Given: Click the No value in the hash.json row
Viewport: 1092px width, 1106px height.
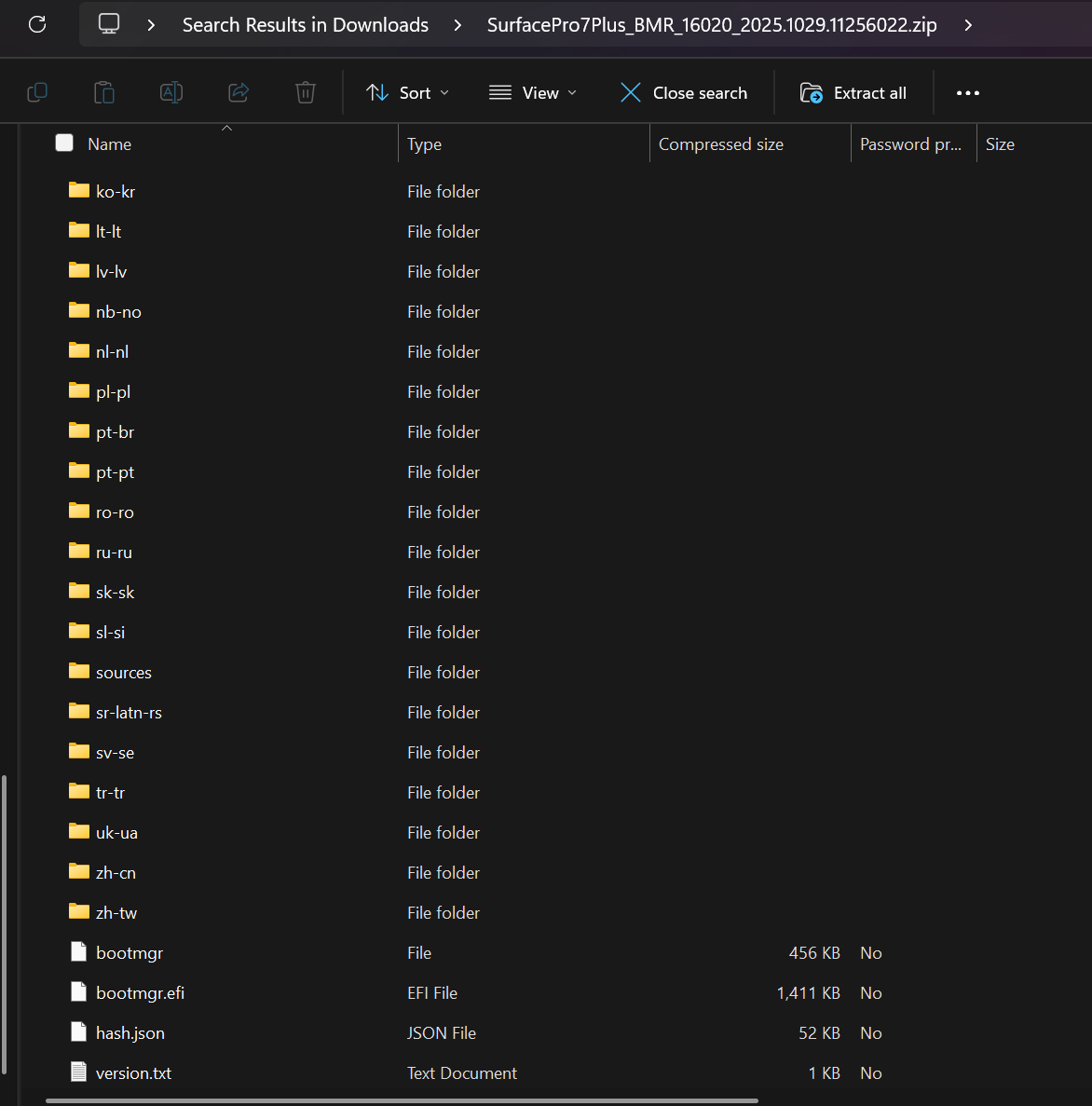Looking at the screenshot, I should click(x=870, y=1032).
